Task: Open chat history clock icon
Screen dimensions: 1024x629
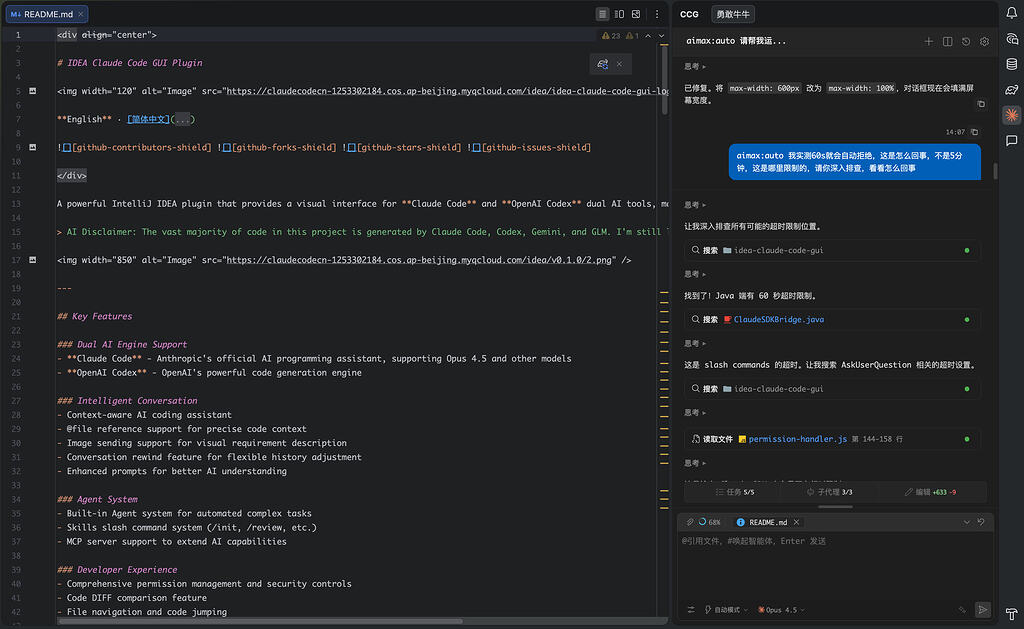Action: [966, 41]
